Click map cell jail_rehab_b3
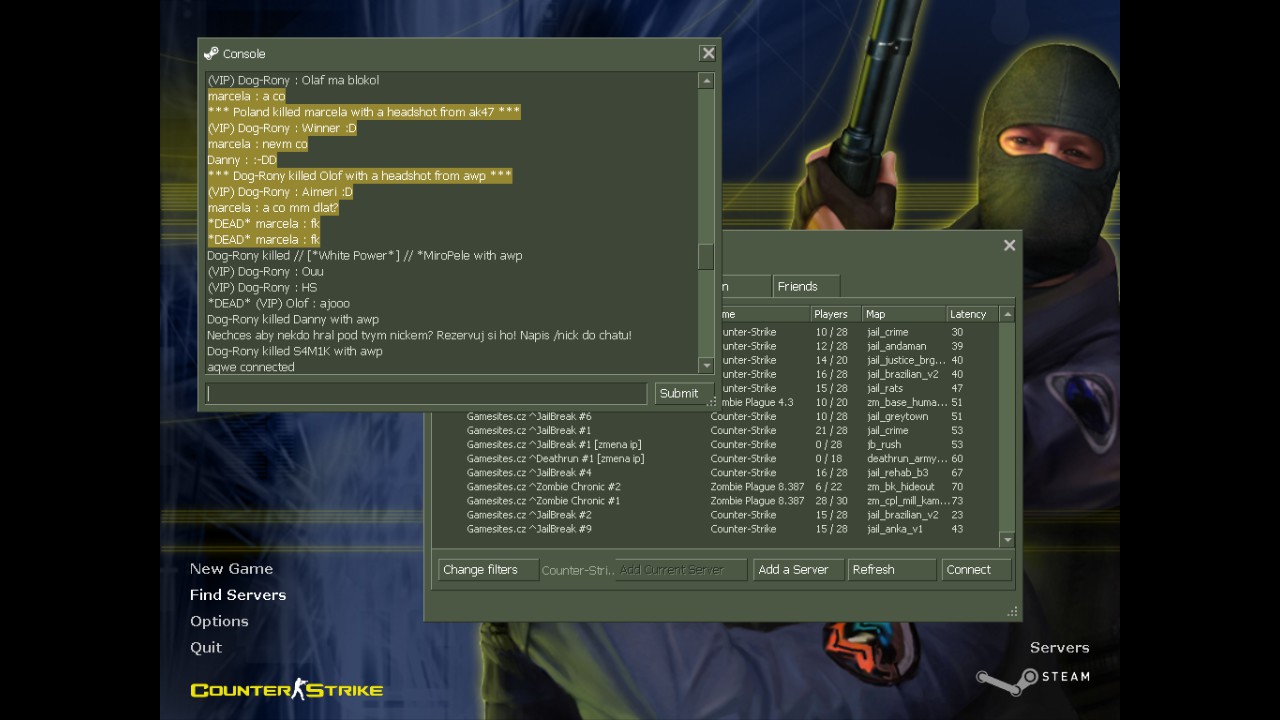Image resolution: width=1280 pixels, height=720 pixels. pyautogui.click(x=898, y=473)
